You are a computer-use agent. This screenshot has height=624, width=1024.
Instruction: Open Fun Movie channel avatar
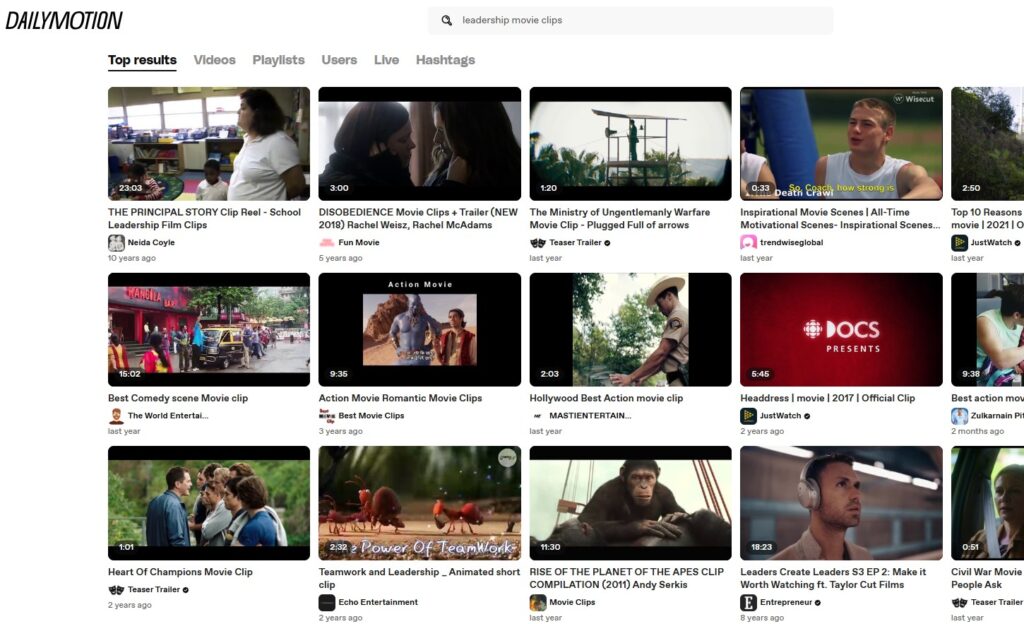click(327, 243)
